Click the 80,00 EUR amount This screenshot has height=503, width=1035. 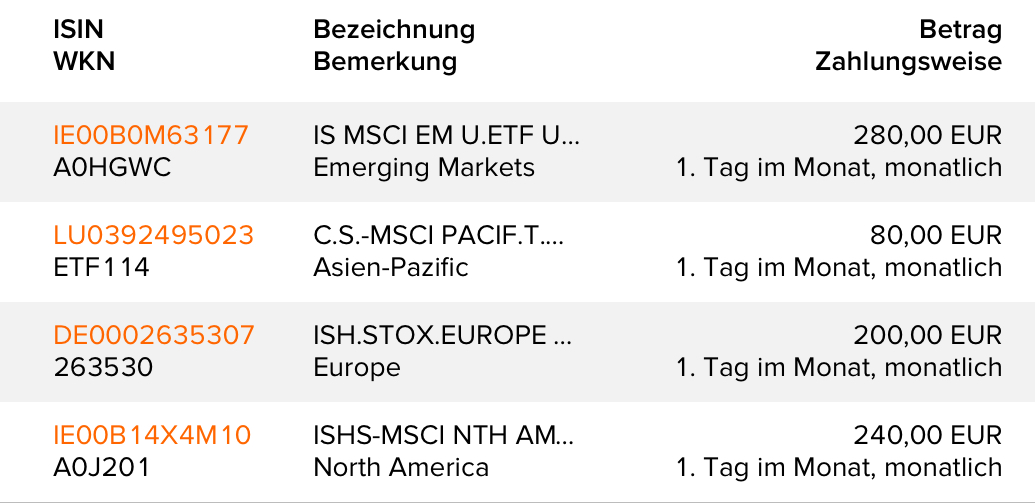pyautogui.click(x=935, y=235)
